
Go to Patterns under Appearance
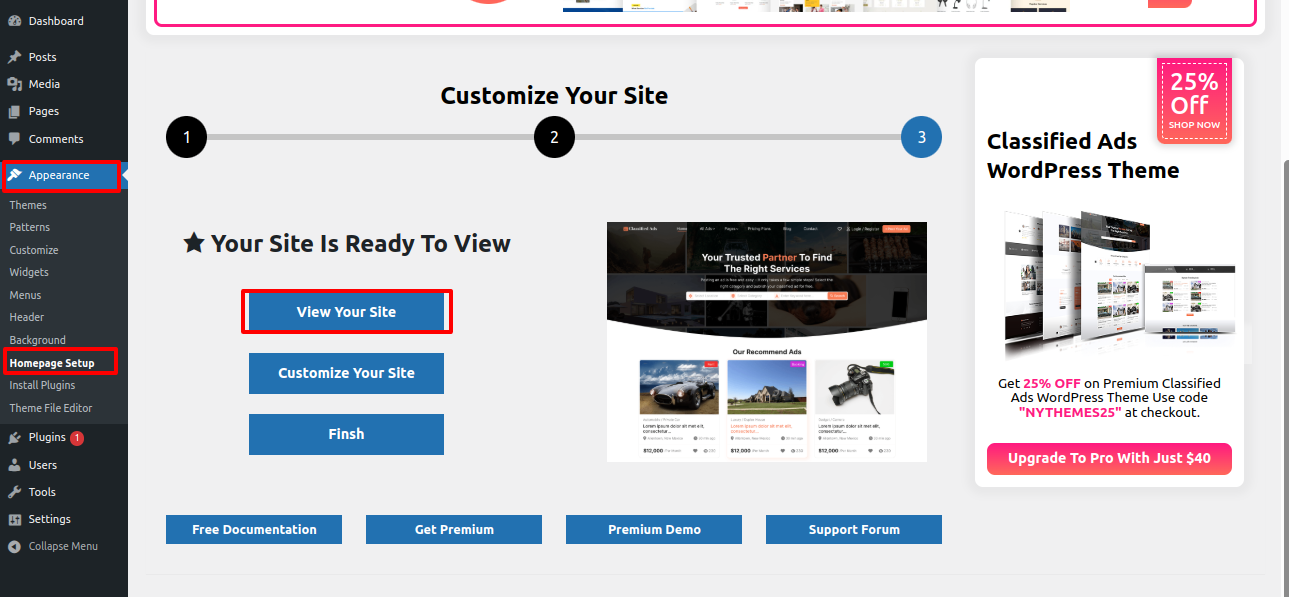coord(29,227)
